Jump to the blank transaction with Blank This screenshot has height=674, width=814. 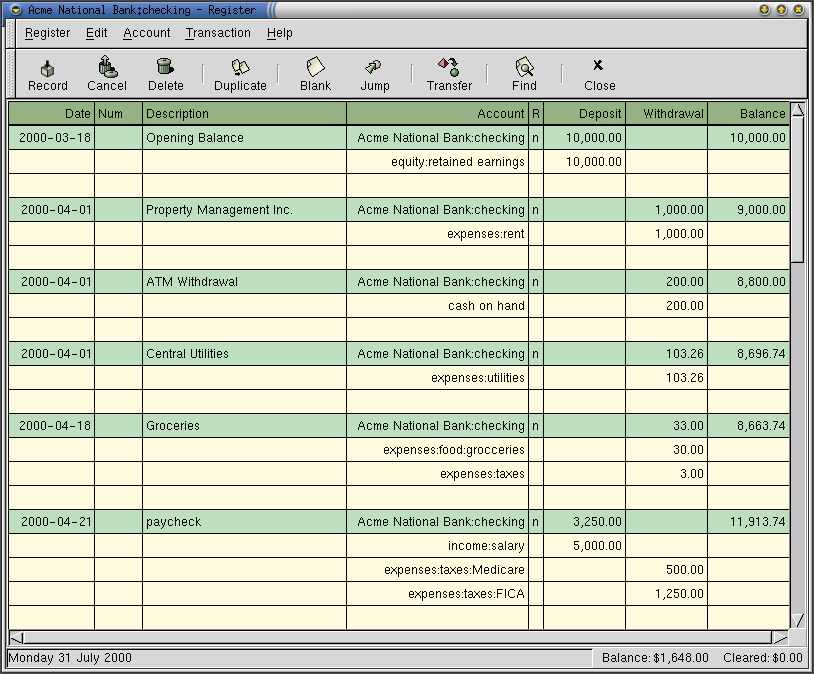(x=315, y=75)
